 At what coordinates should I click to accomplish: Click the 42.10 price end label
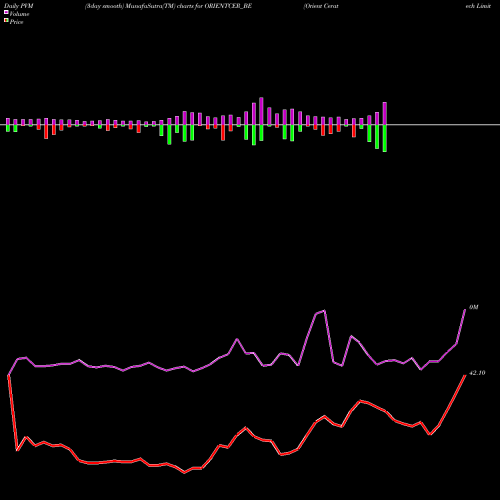477,373
